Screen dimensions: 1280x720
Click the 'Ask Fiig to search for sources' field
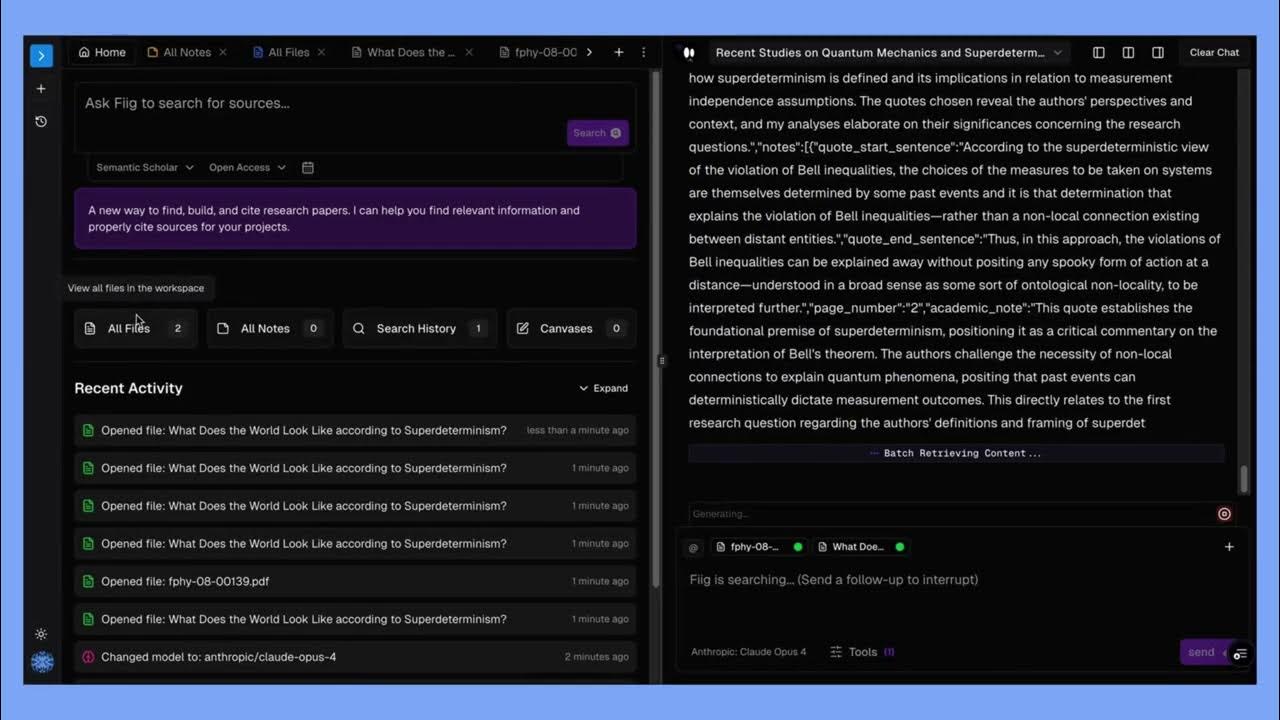(x=355, y=103)
